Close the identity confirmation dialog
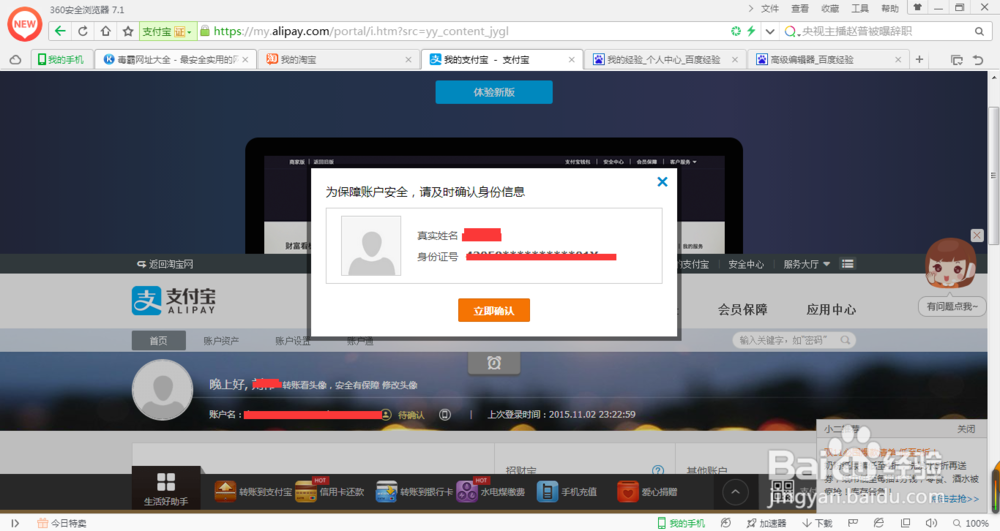Viewport: 1000px width, 531px height. [662, 182]
